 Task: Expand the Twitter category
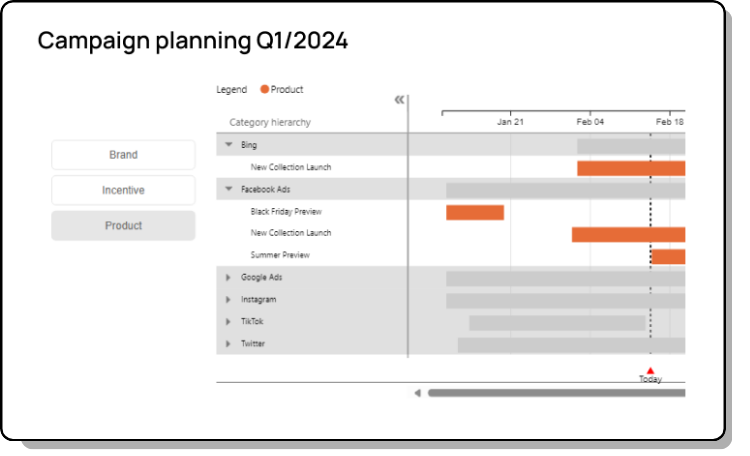228,343
